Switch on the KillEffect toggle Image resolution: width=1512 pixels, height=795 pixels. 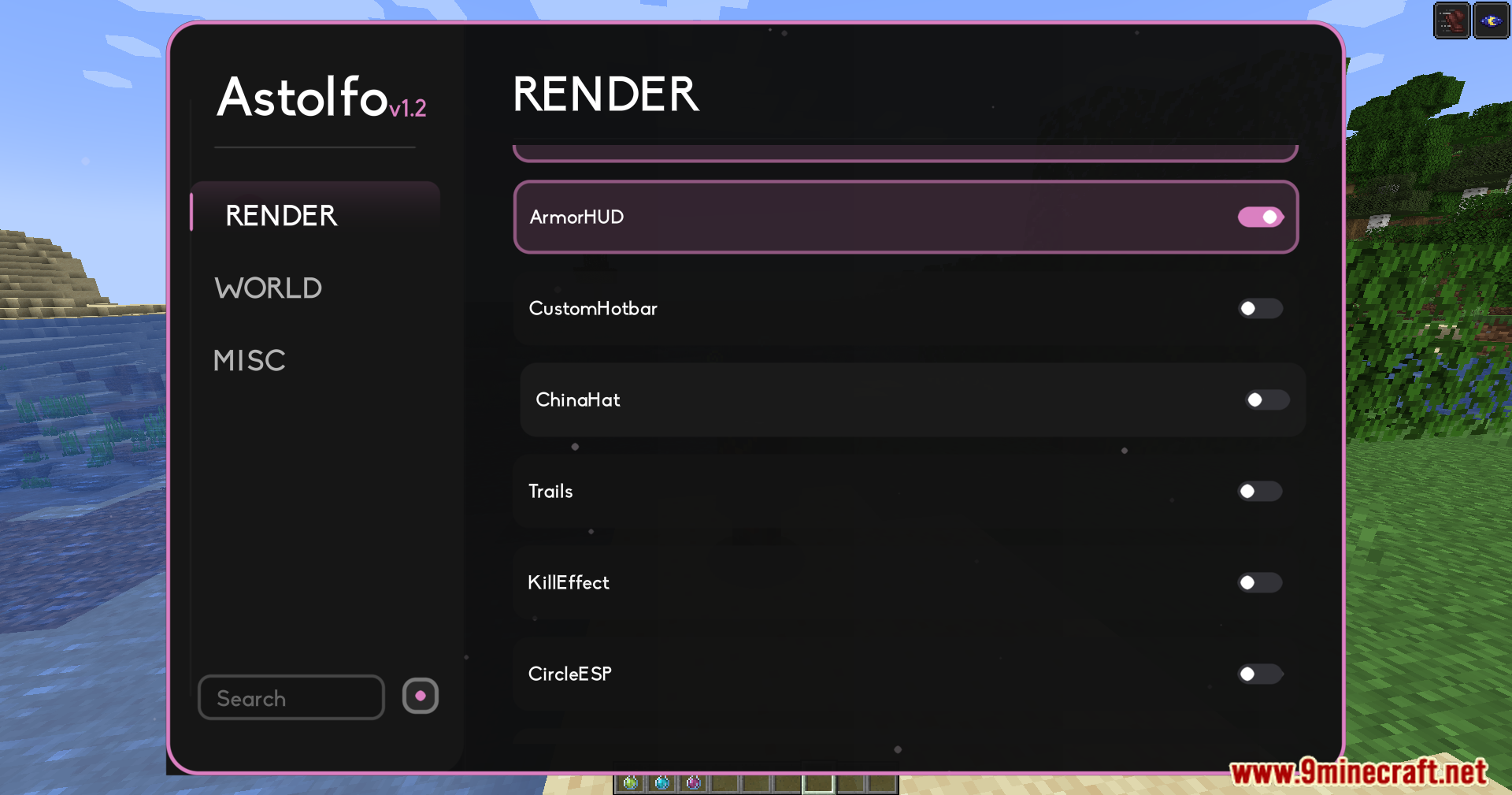(1260, 582)
